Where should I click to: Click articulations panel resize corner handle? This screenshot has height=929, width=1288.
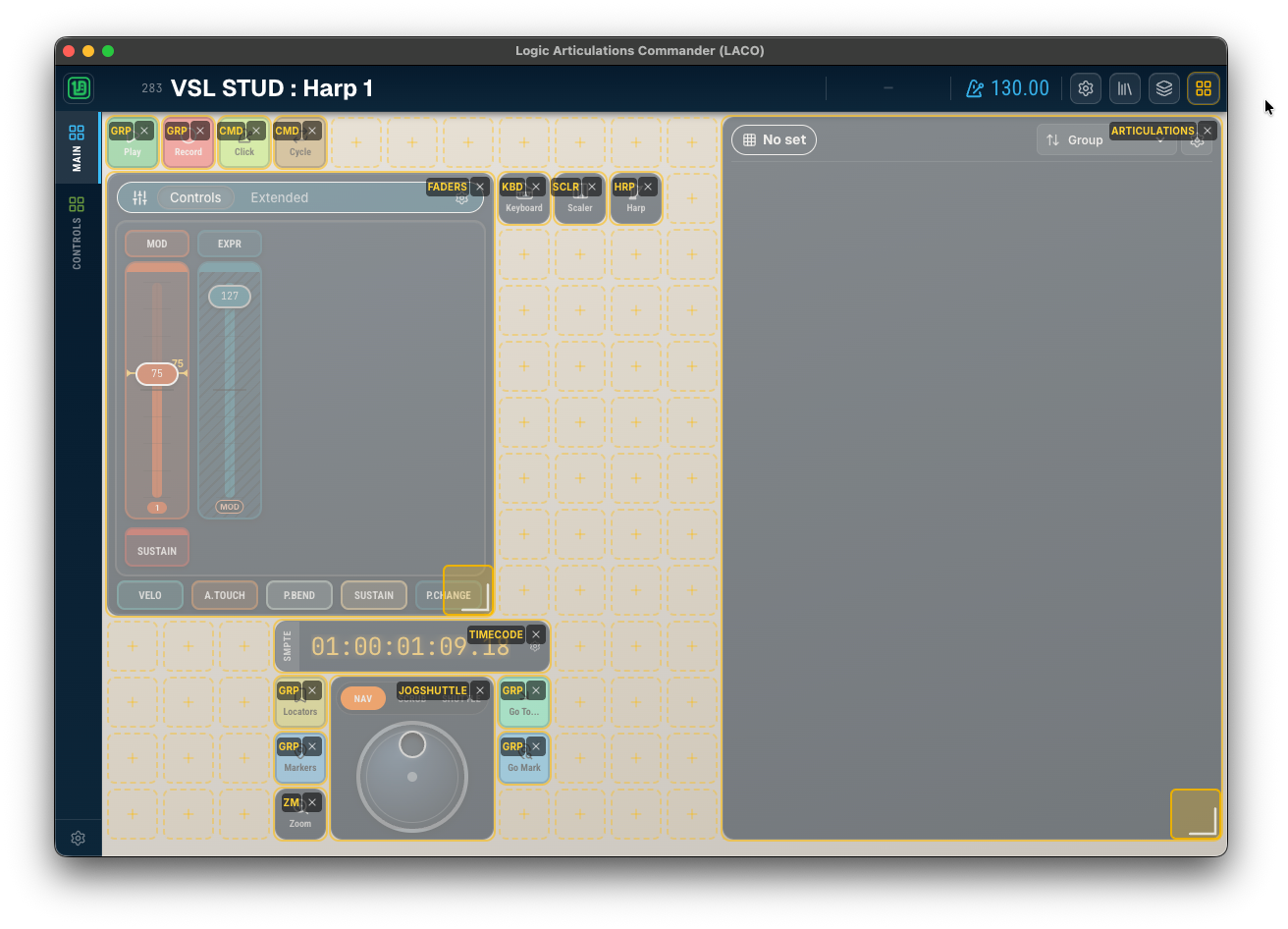click(1196, 814)
